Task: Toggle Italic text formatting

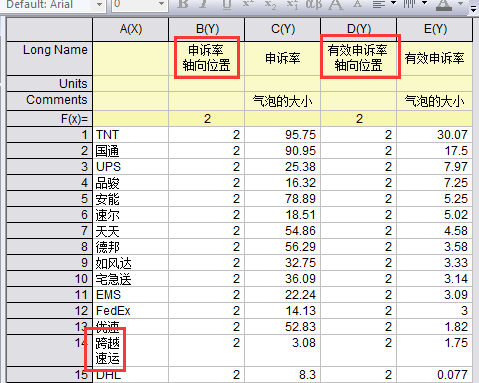Action: 203,4
